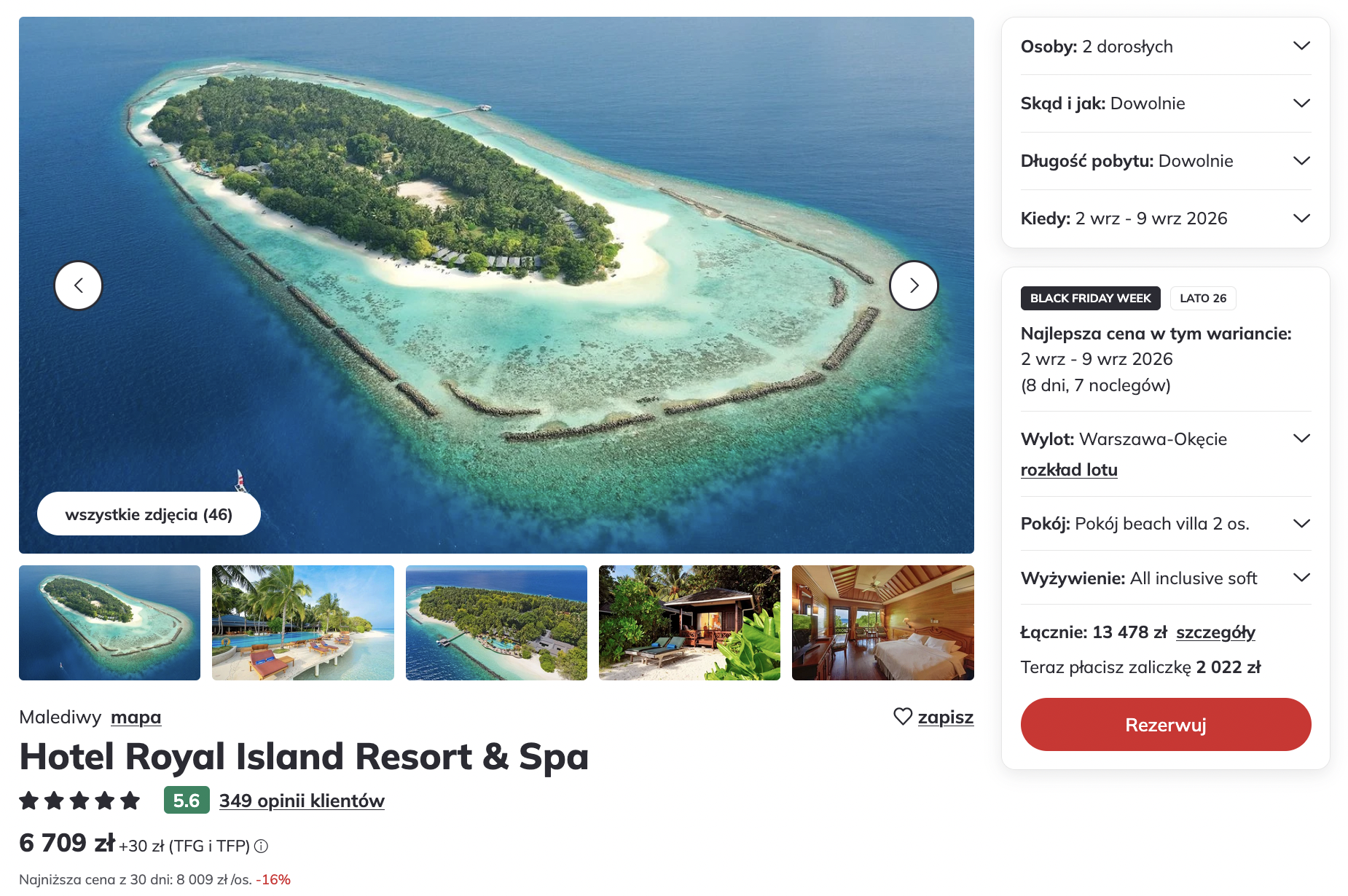This screenshot has width=1348, height=896.
Task: Toggle the LATO 26 season badge
Action: [x=1202, y=298]
